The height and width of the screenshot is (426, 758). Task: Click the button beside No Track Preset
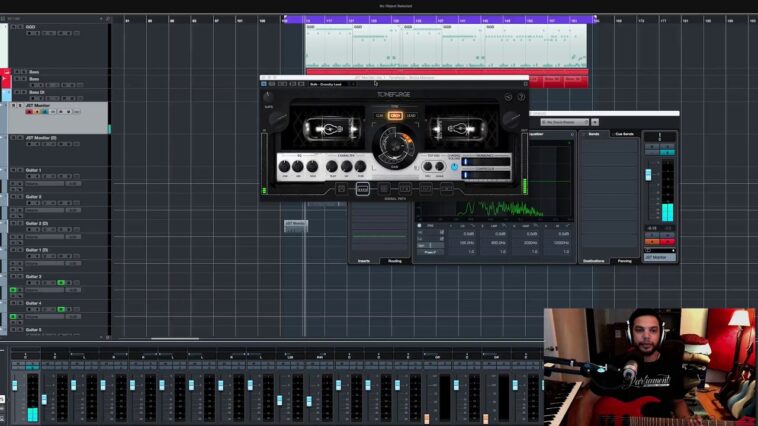595,122
